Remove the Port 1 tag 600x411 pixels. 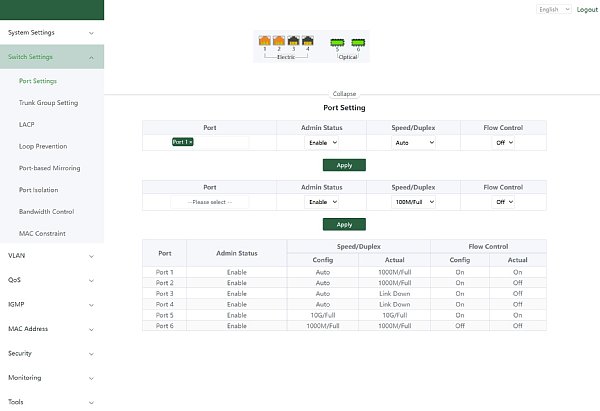tap(191, 143)
